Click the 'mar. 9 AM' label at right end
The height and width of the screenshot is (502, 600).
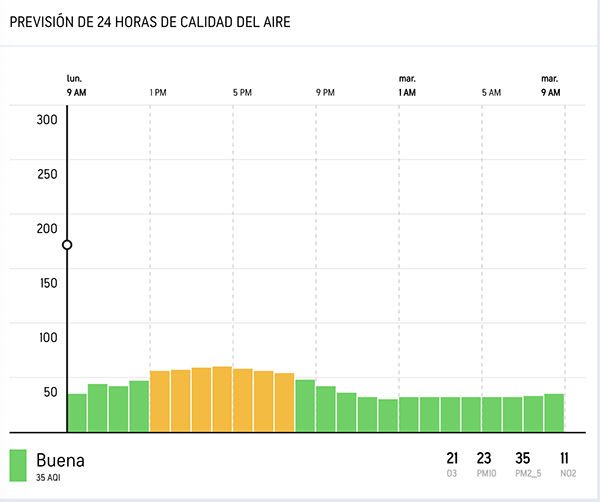550,85
